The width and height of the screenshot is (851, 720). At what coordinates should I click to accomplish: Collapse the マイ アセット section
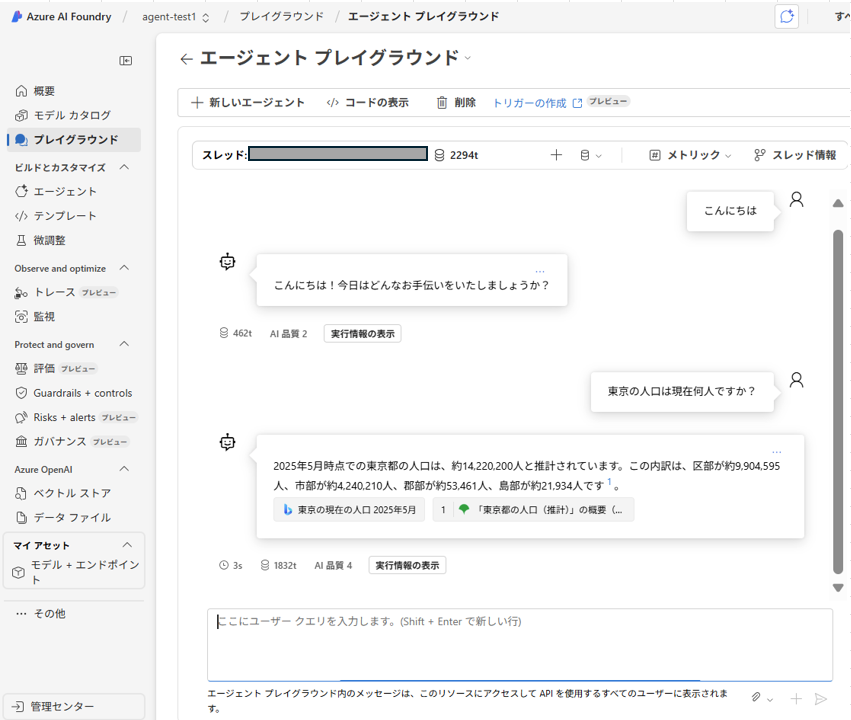[127, 545]
